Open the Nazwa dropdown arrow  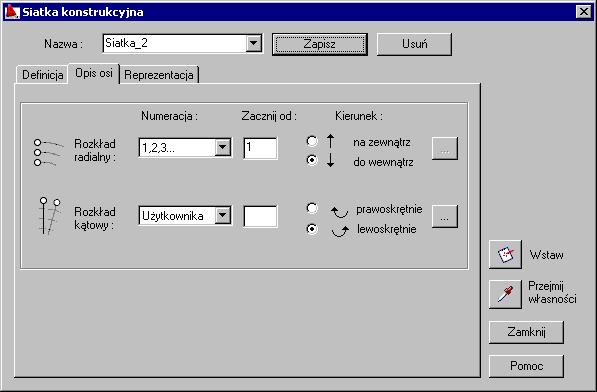254,43
